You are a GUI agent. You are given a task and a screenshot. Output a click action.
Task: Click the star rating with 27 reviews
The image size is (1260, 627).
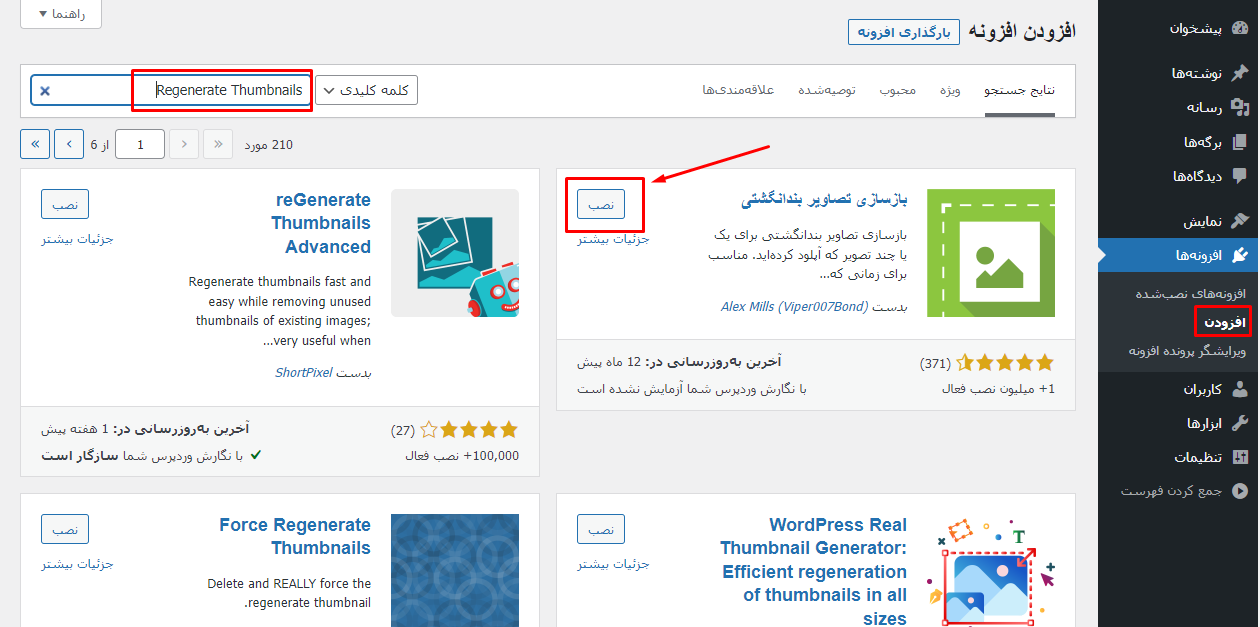click(469, 430)
